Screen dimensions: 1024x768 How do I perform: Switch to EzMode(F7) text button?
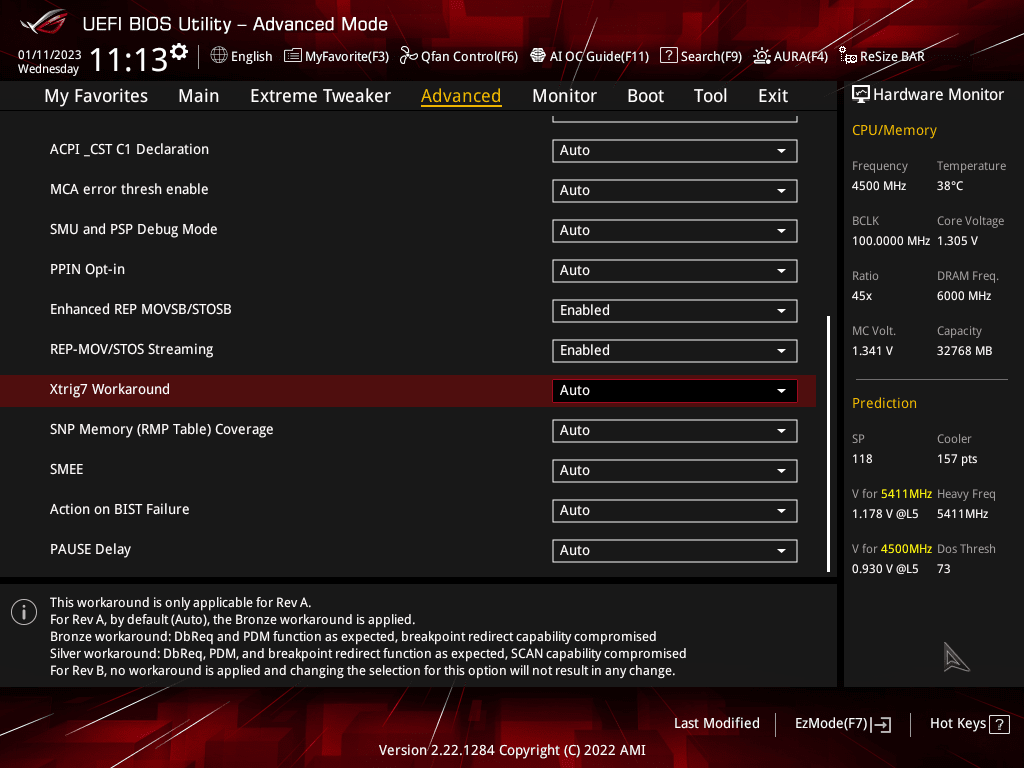[x=831, y=723]
